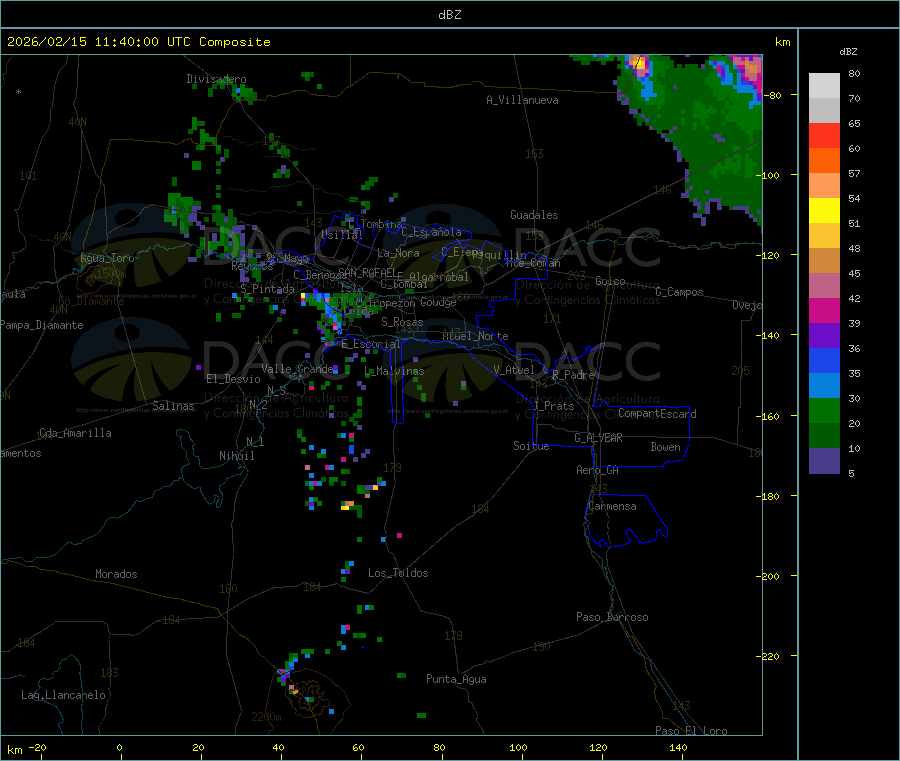900x761 pixels.
Task: Click the dBZ title at the top
Action: 449,15
